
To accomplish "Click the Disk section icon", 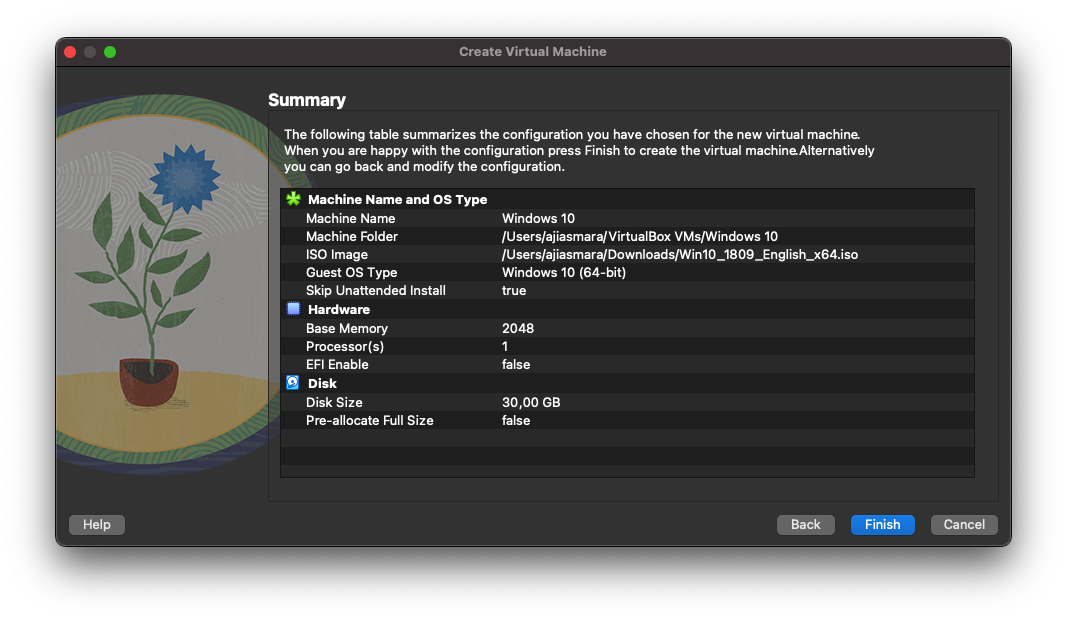I will [x=293, y=383].
